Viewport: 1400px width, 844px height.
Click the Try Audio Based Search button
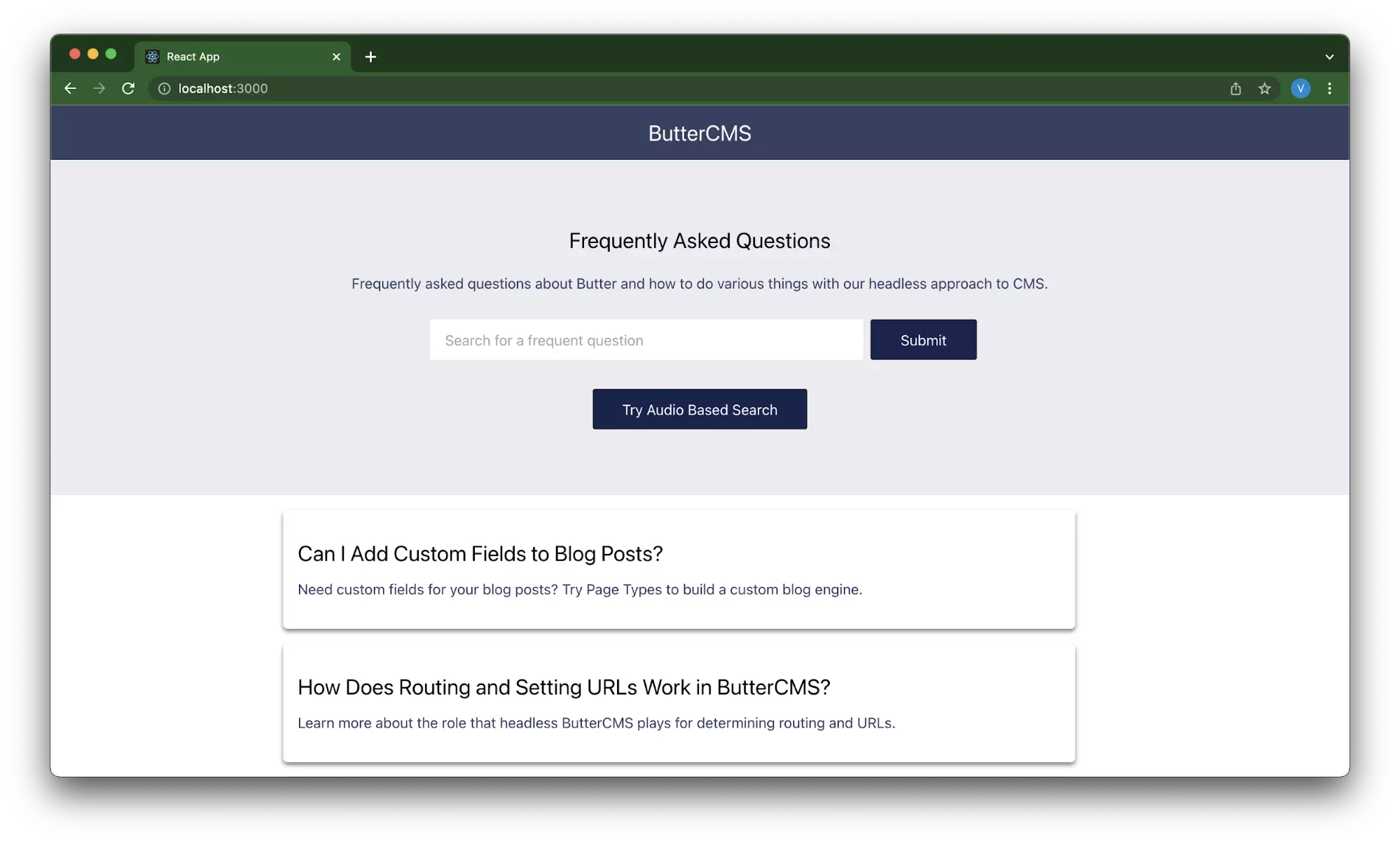(700, 409)
